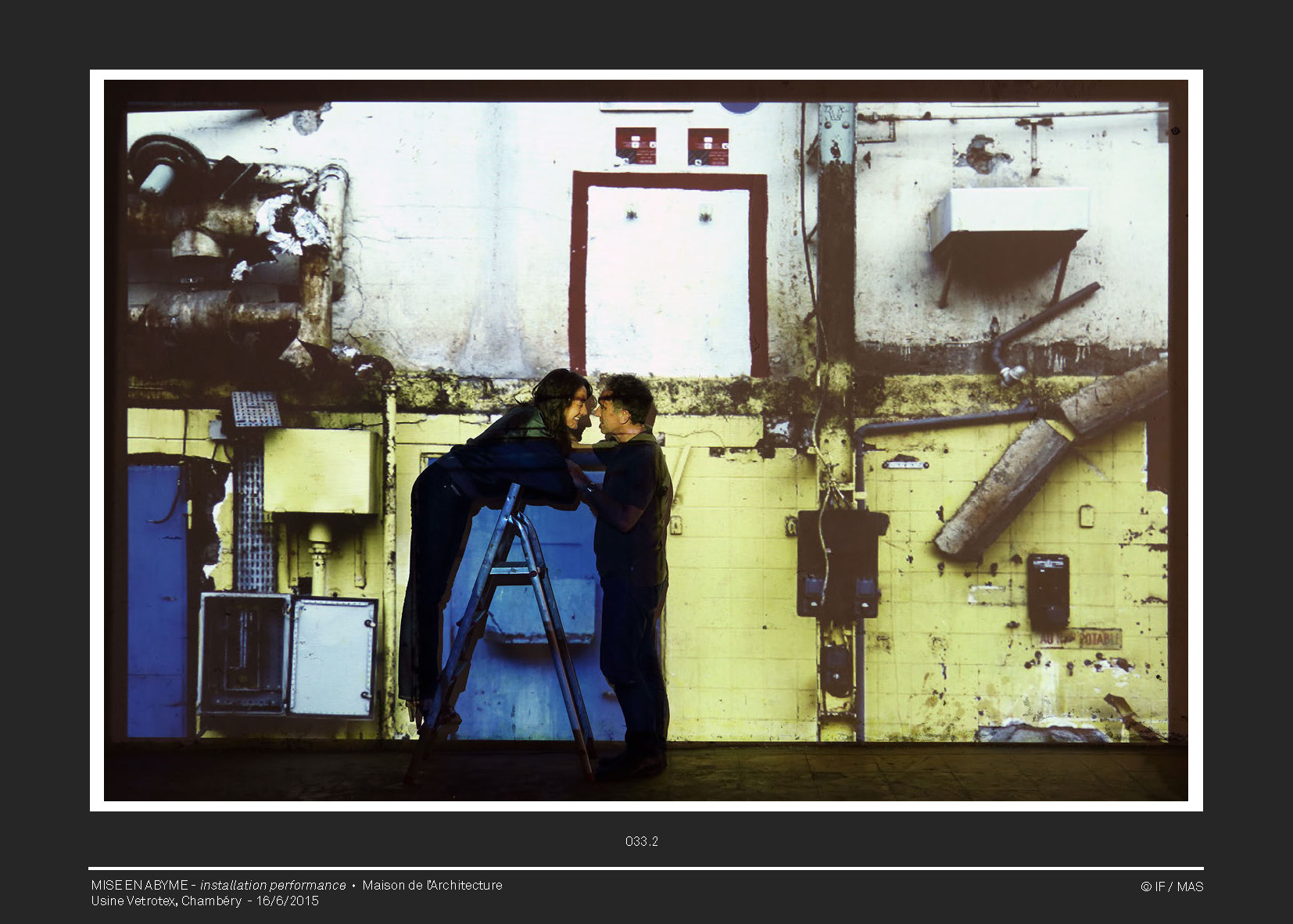Click the red-framed white door panel
The width and height of the screenshot is (1293, 924).
[668, 278]
